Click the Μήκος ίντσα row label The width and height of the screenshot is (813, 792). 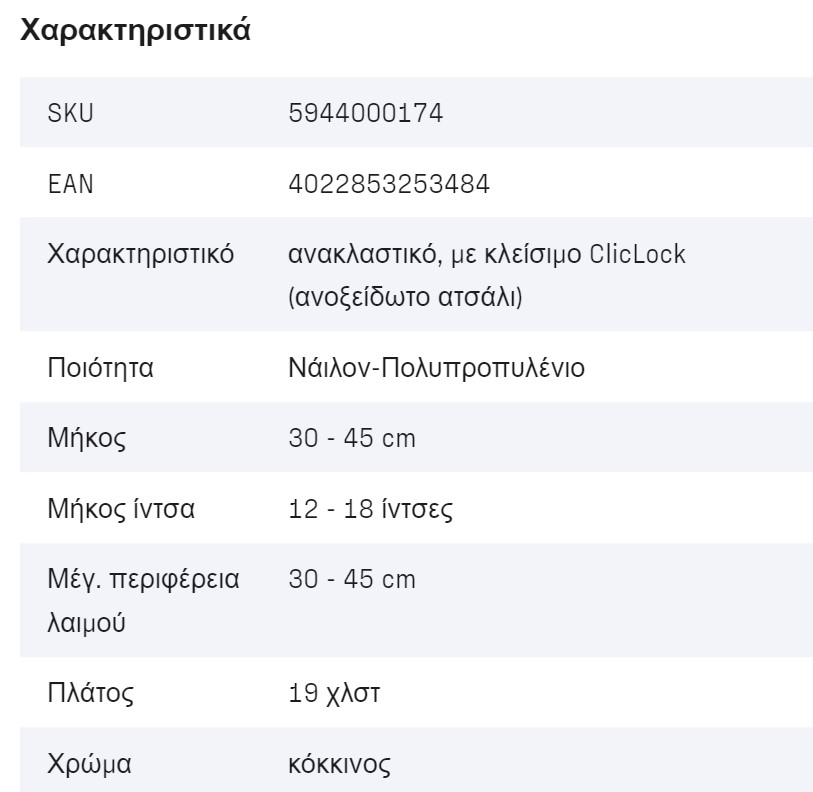click(121, 509)
